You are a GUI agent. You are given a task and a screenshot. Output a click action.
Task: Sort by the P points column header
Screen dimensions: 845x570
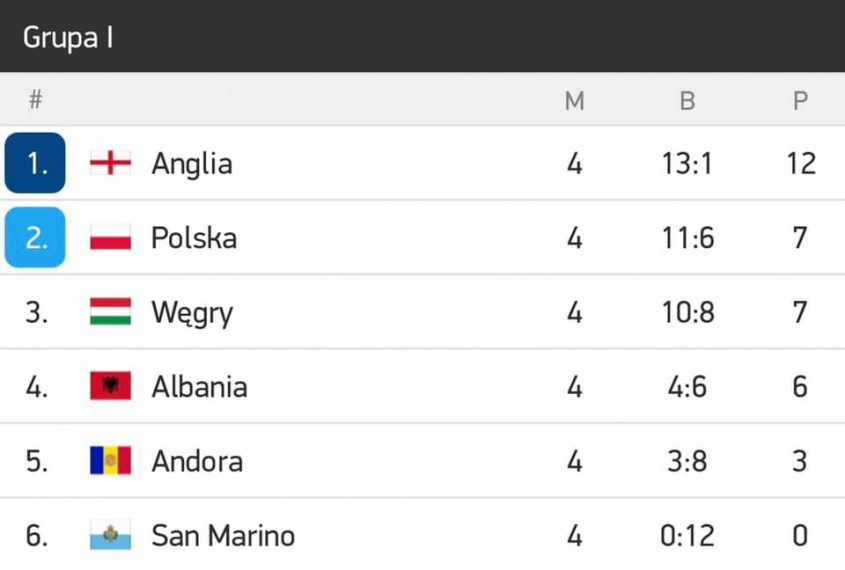coord(800,101)
